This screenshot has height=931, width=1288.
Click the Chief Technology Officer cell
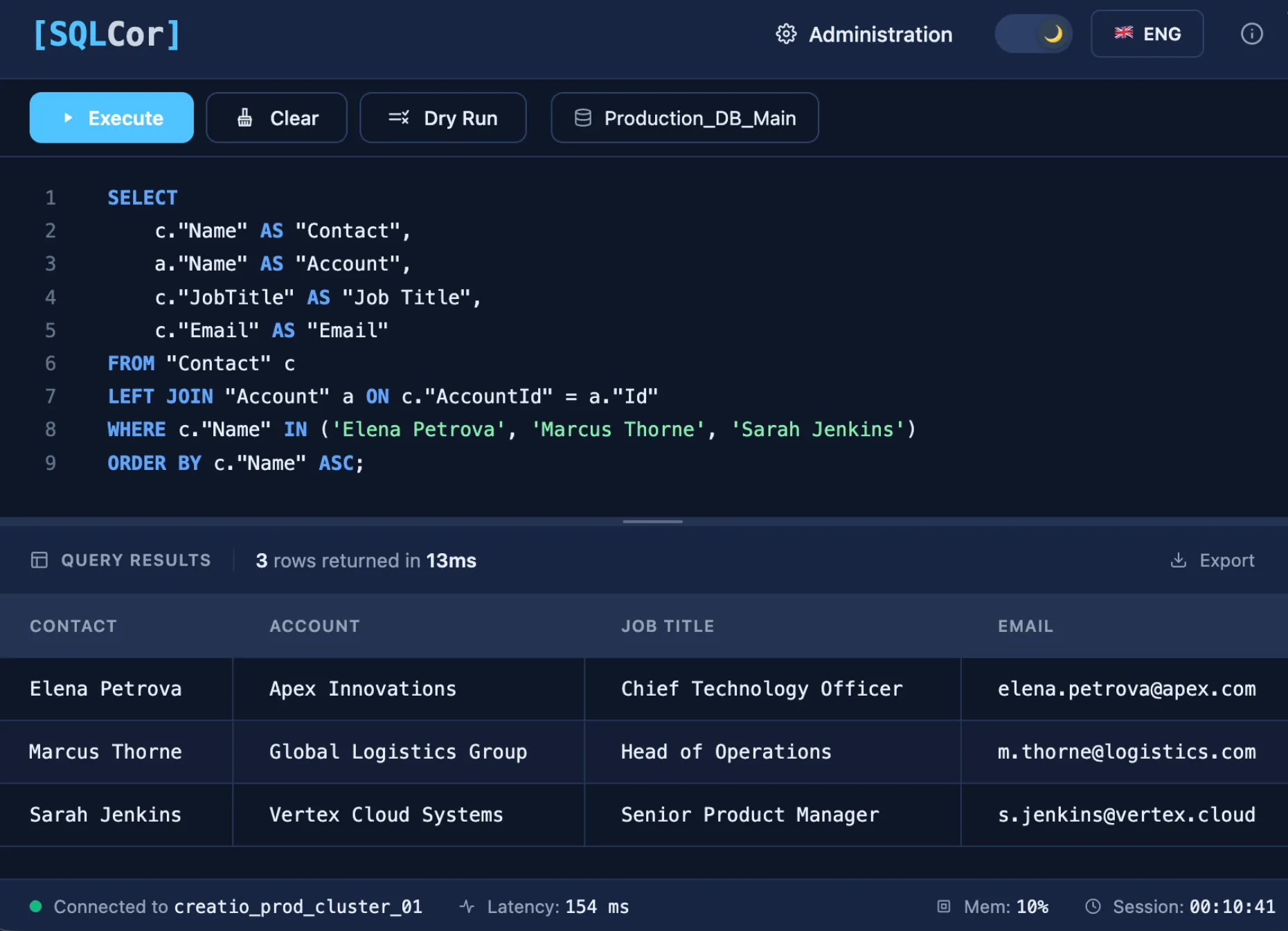pyautogui.click(x=773, y=689)
